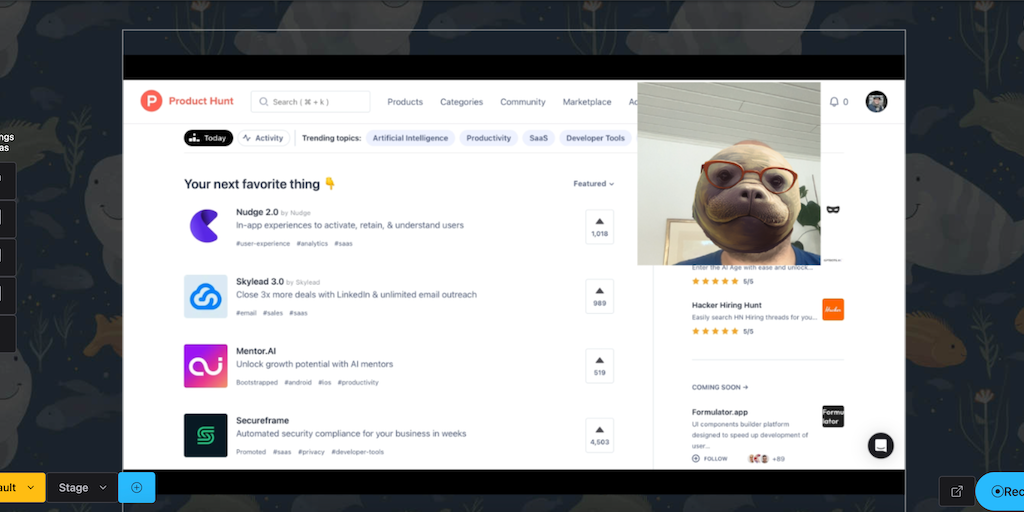Click the #email tag under Skylead
1024x512 pixels.
pyautogui.click(x=246, y=313)
